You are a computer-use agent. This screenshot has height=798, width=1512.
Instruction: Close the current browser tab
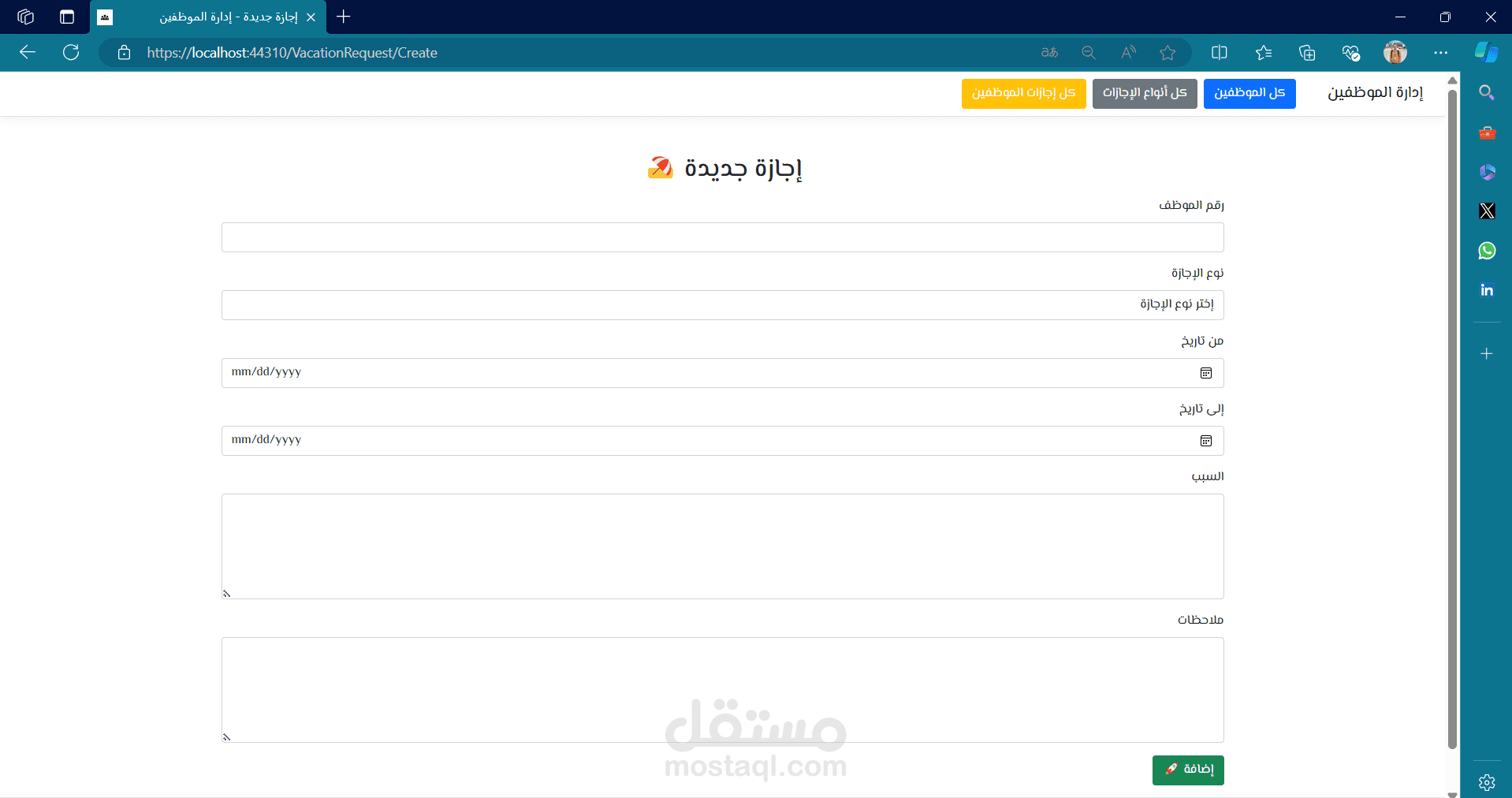pos(311,17)
